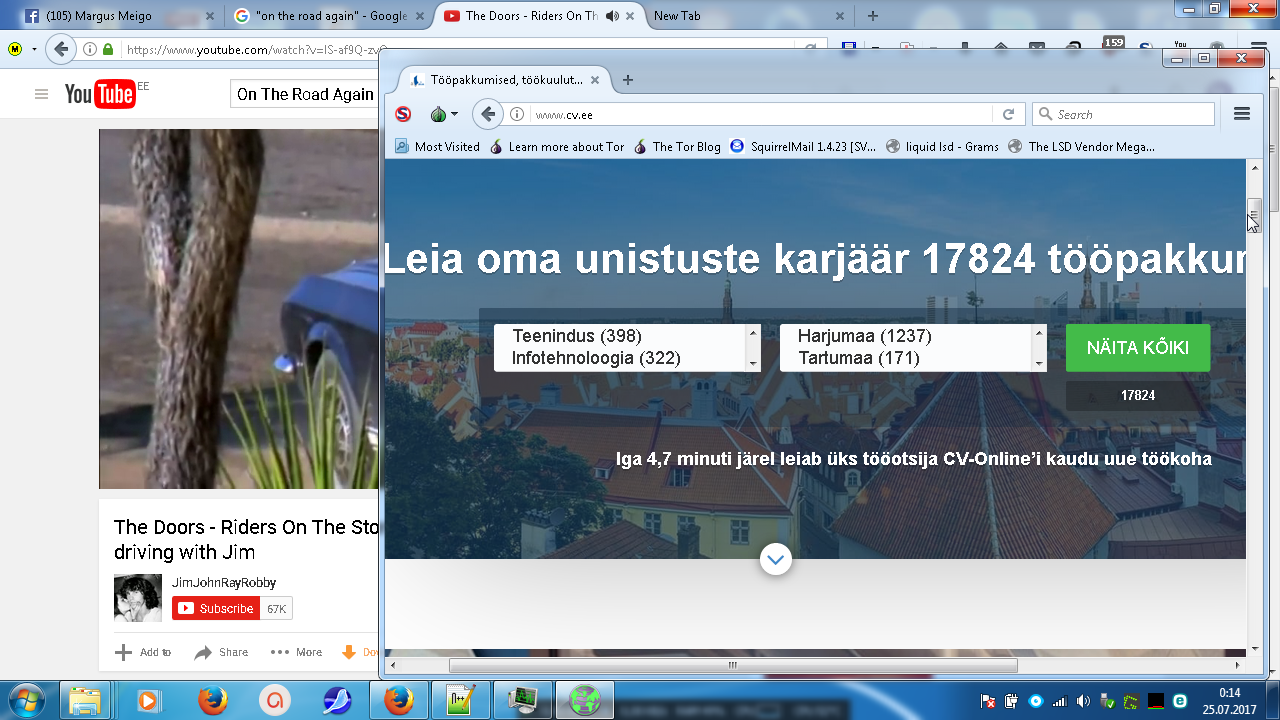Click the down arrow of the category list
Viewport: 1280px width, 720px height.
coord(753,363)
